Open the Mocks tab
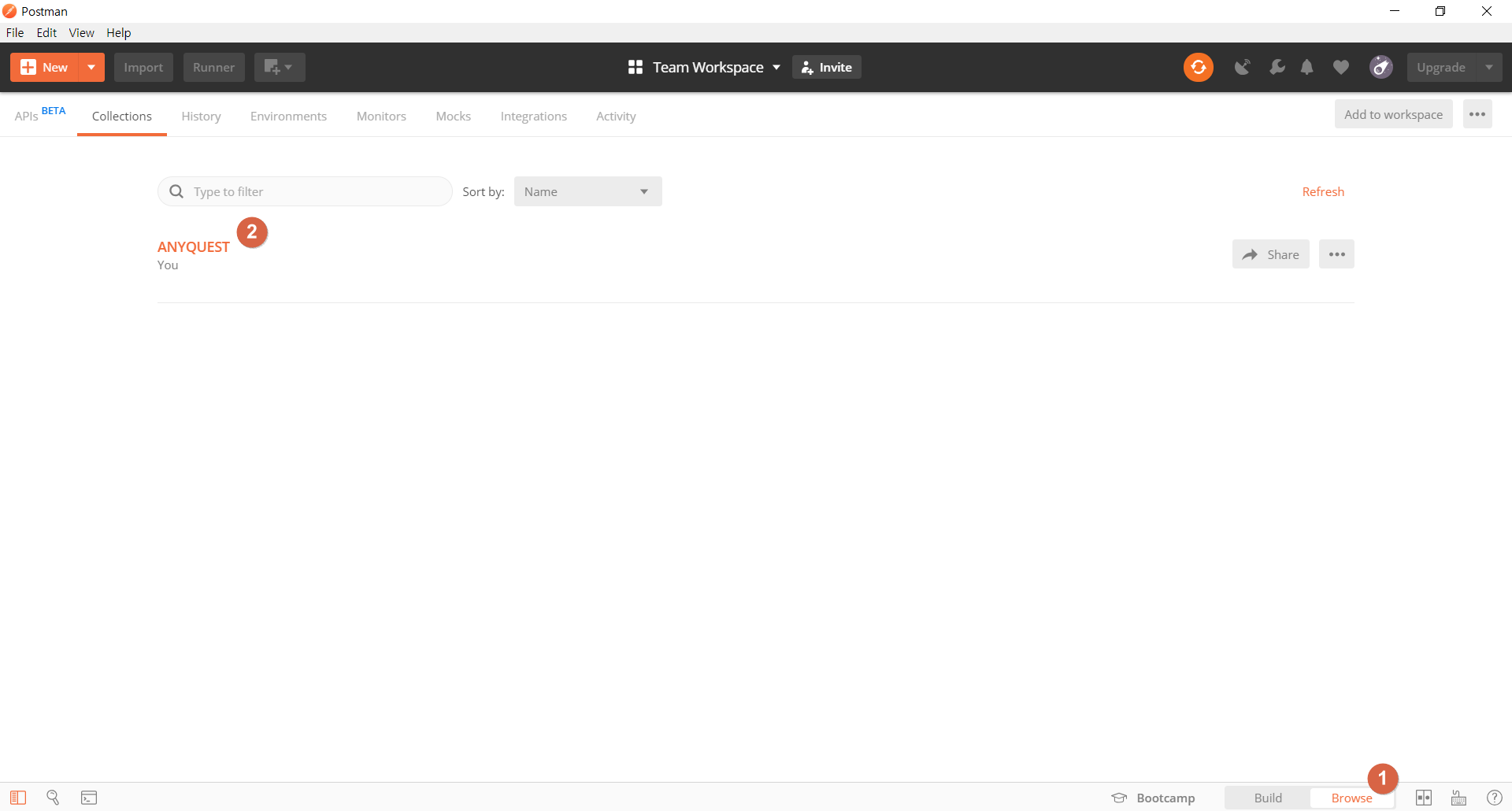1512x811 pixels. [454, 116]
